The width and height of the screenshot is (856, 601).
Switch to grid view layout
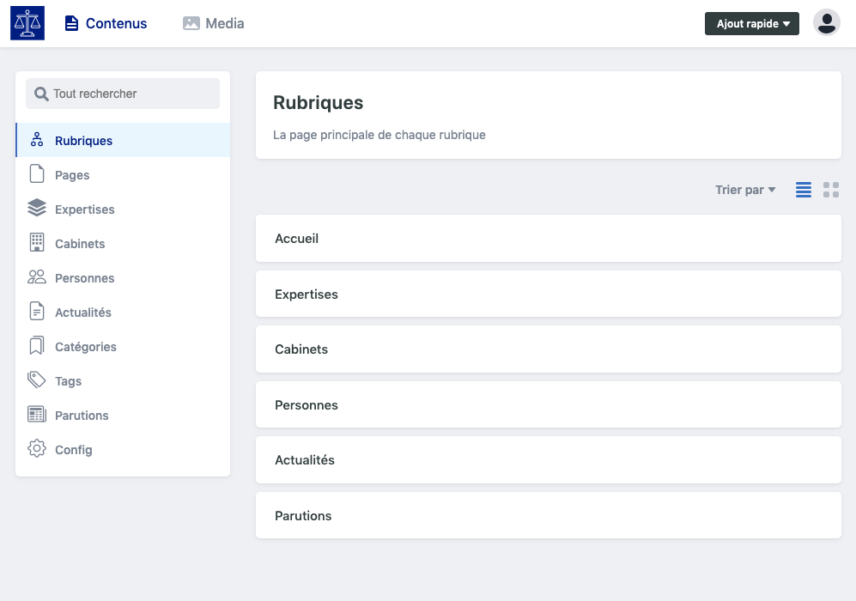[831, 190]
